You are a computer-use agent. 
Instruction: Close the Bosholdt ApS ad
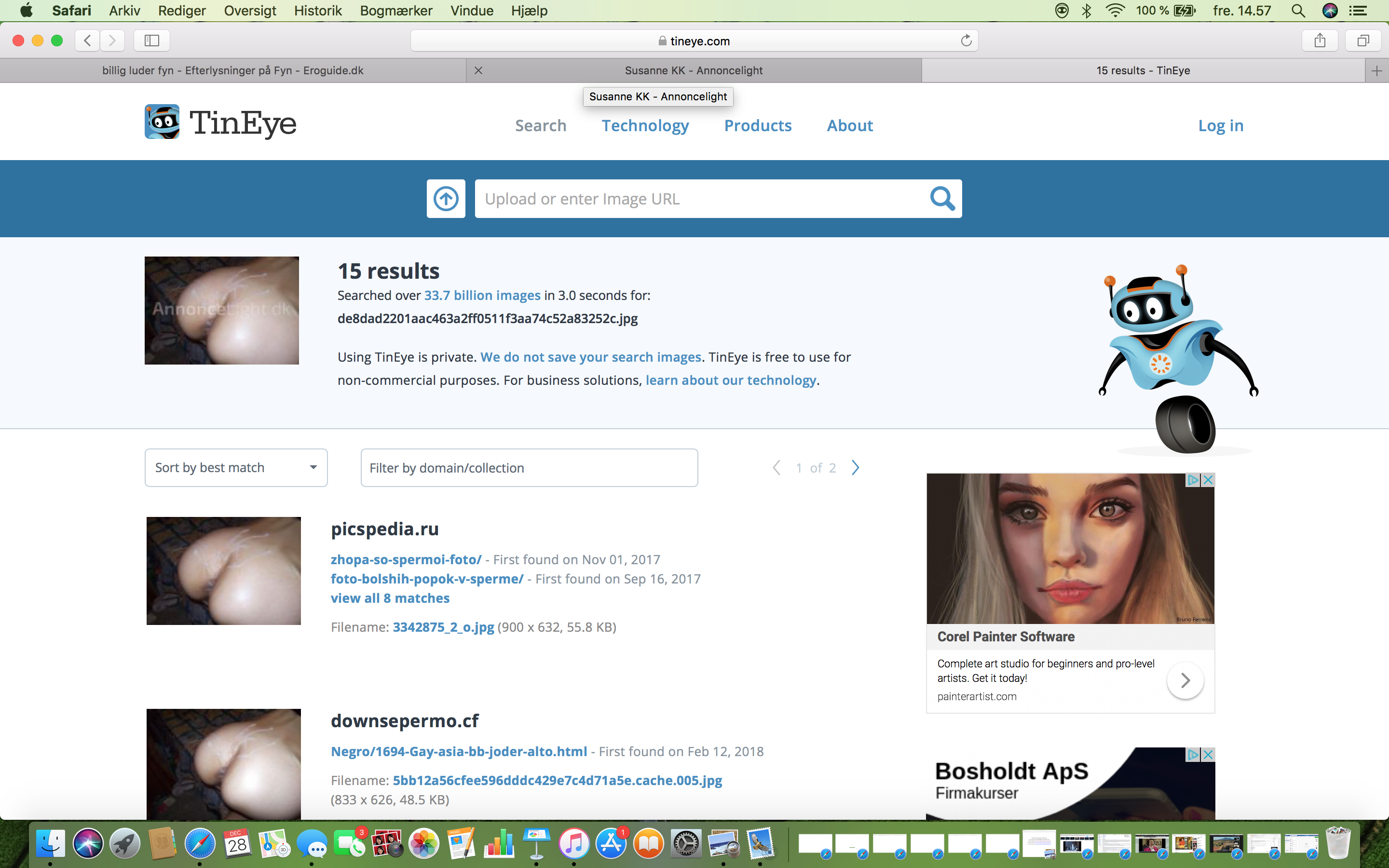1208,754
